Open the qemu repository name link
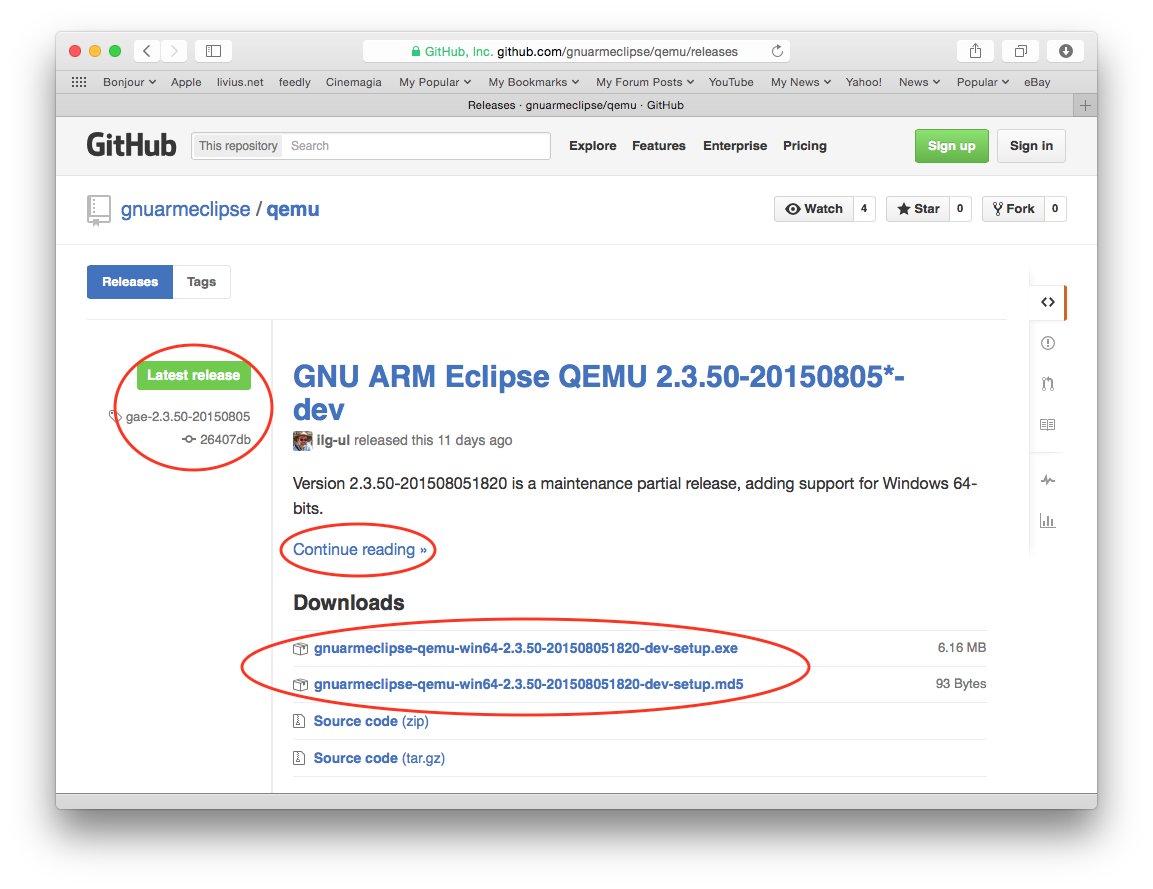1153x889 pixels. pyautogui.click(x=293, y=210)
